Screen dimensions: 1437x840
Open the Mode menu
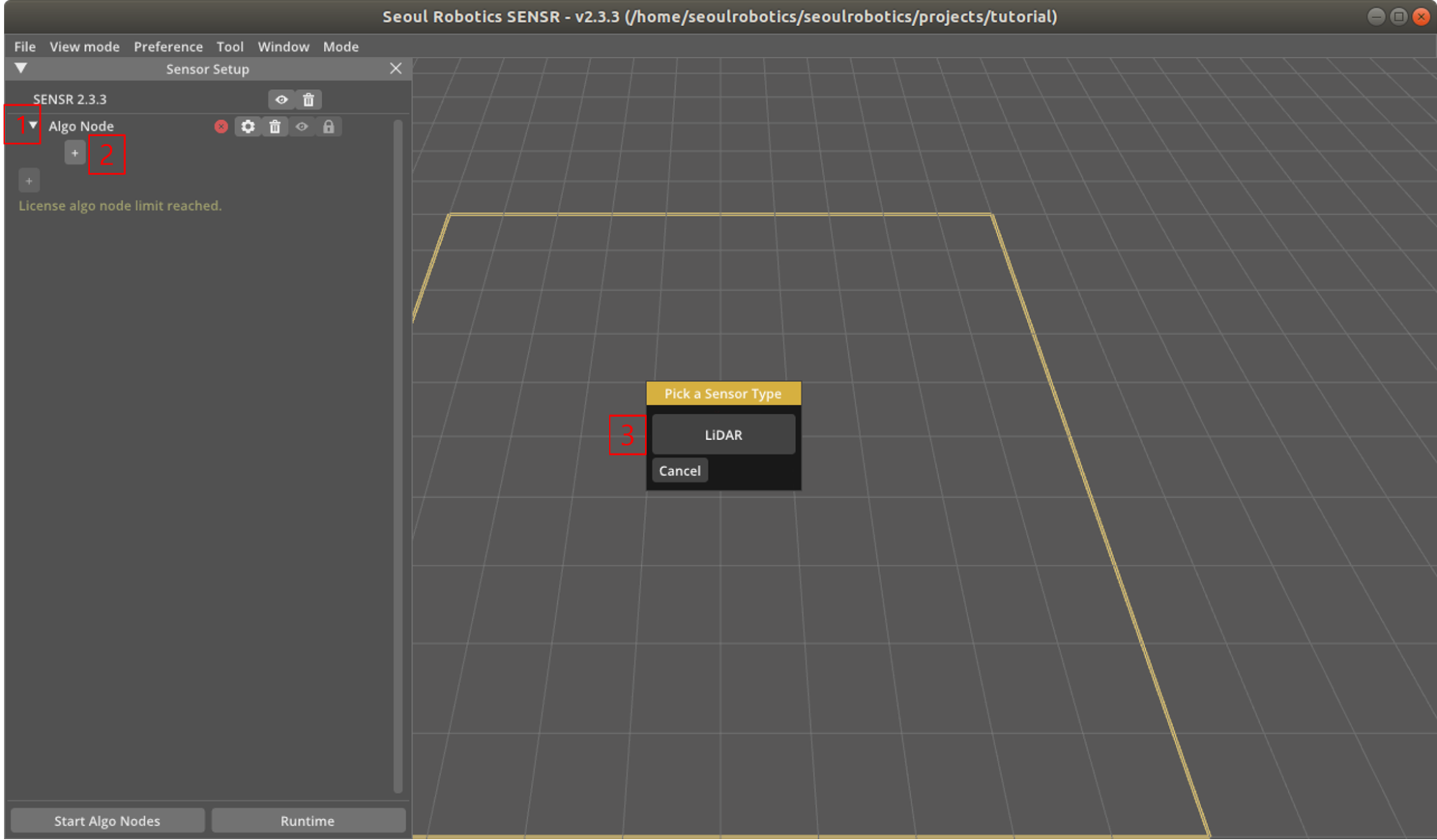[340, 46]
